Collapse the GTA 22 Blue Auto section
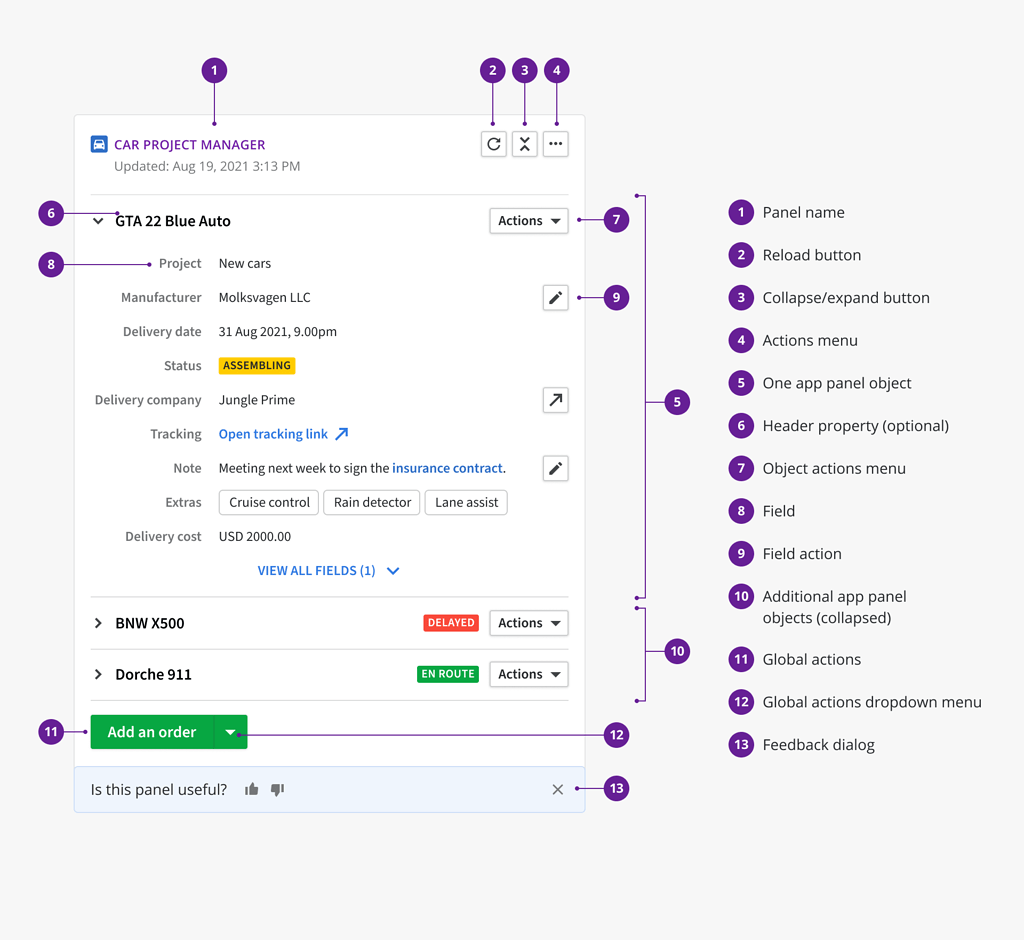The image size is (1024, 940). (x=97, y=221)
